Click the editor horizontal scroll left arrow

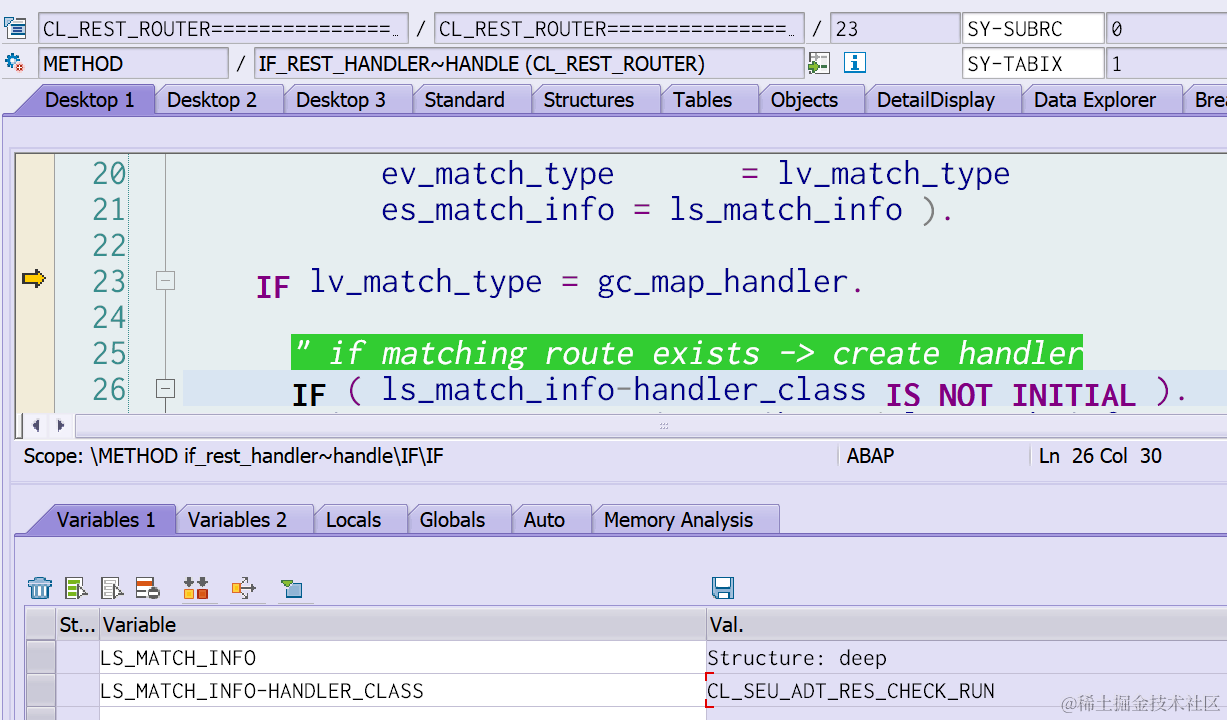(x=36, y=426)
